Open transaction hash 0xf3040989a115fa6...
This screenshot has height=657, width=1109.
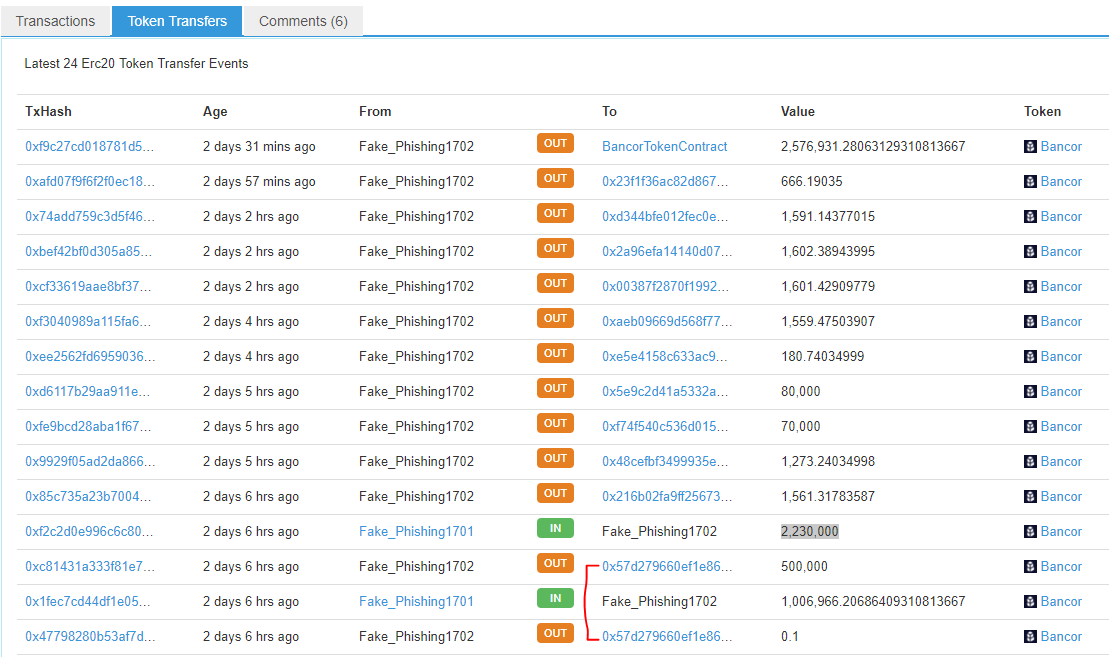[x=89, y=321]
